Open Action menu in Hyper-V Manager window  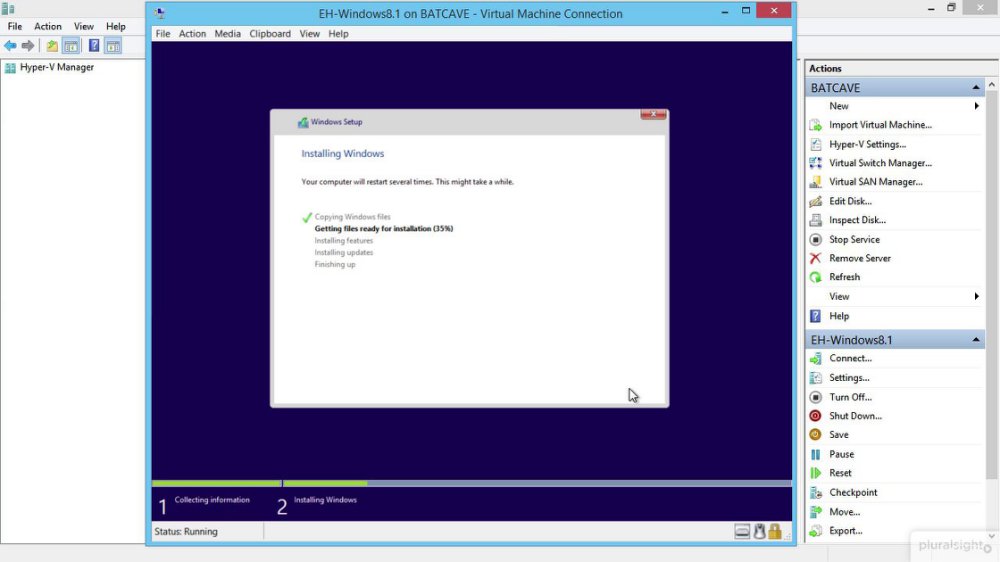tap(48, 26)
